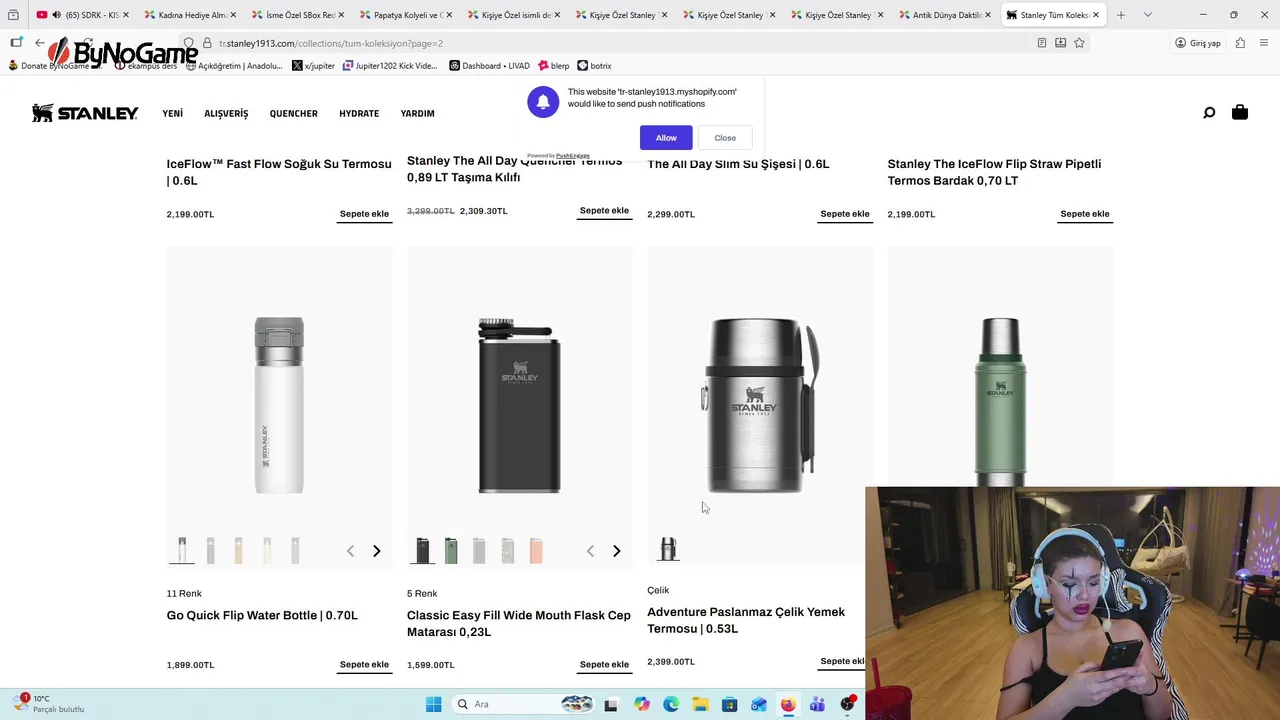Open the blerp bookmark

553,66
